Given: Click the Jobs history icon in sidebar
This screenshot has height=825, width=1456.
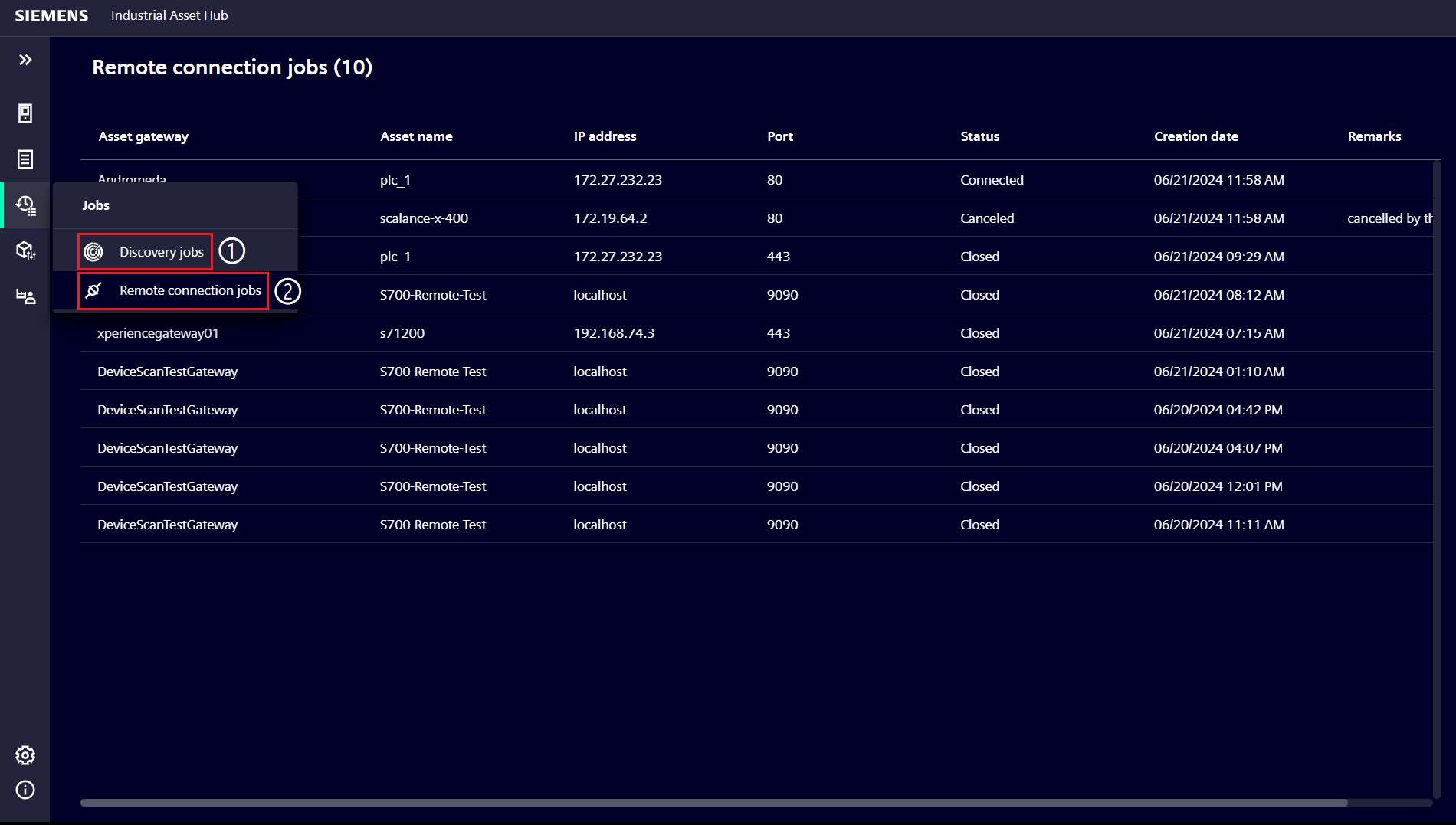Looking at the screenshot, I should [25, 205].
